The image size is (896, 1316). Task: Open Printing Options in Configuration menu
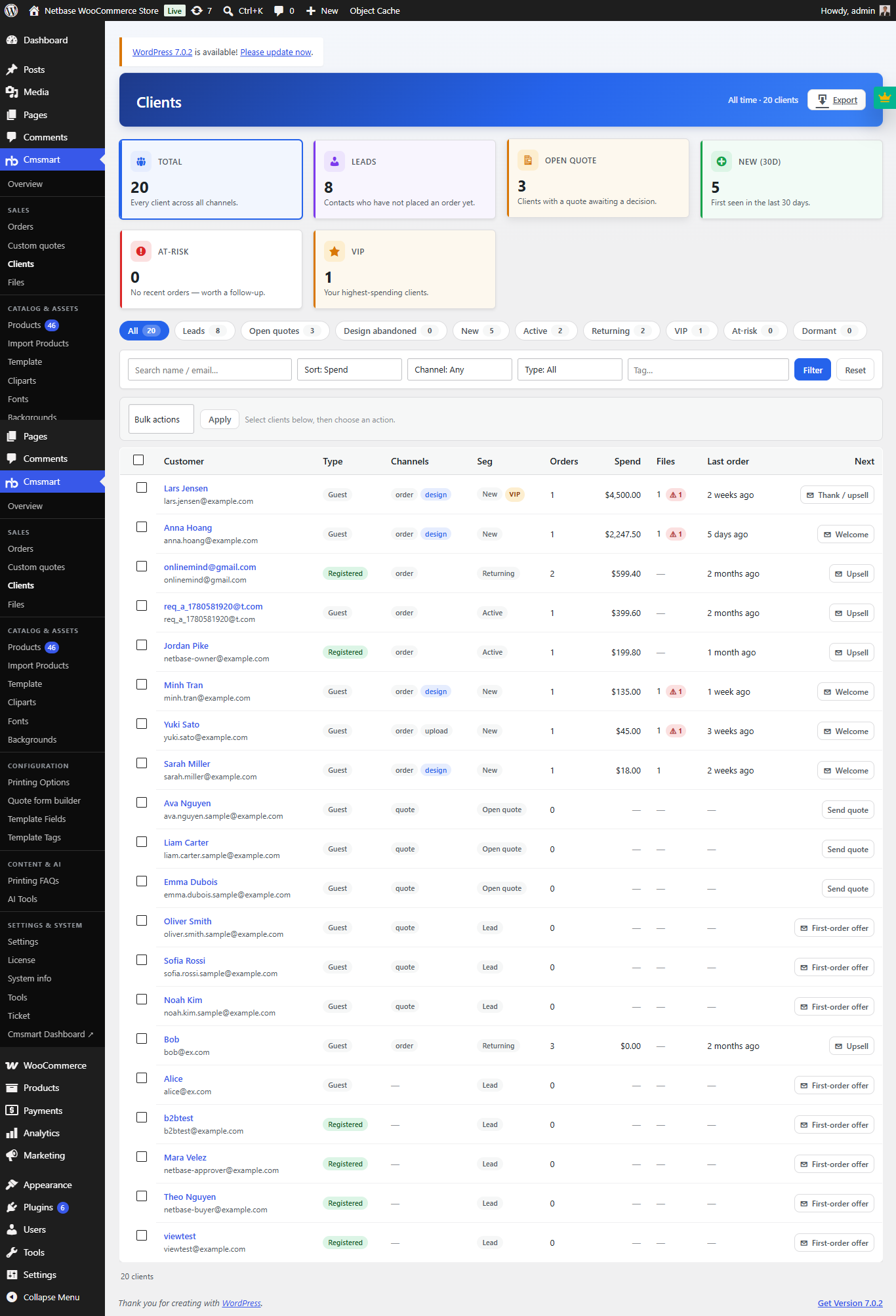(x=39, y=782)
